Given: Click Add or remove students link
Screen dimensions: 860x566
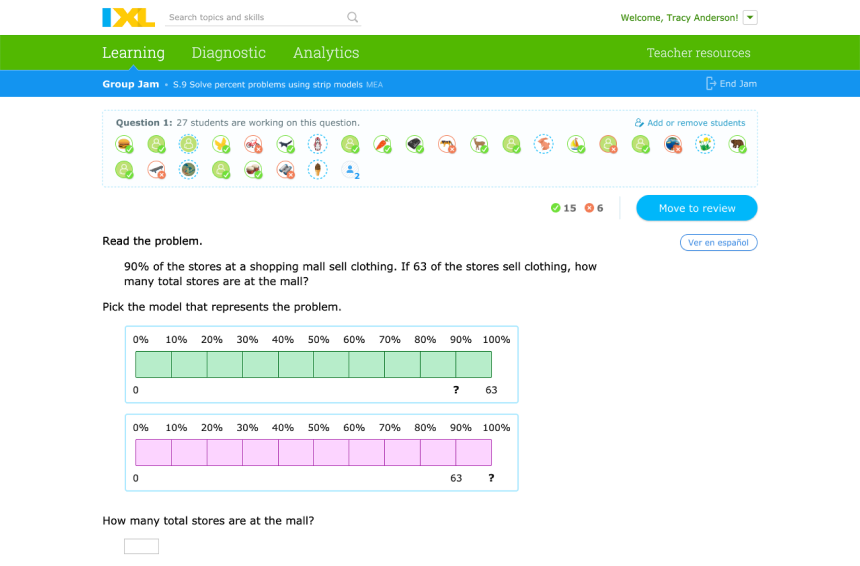Looking at the screenshot, I should coord(696,123).
